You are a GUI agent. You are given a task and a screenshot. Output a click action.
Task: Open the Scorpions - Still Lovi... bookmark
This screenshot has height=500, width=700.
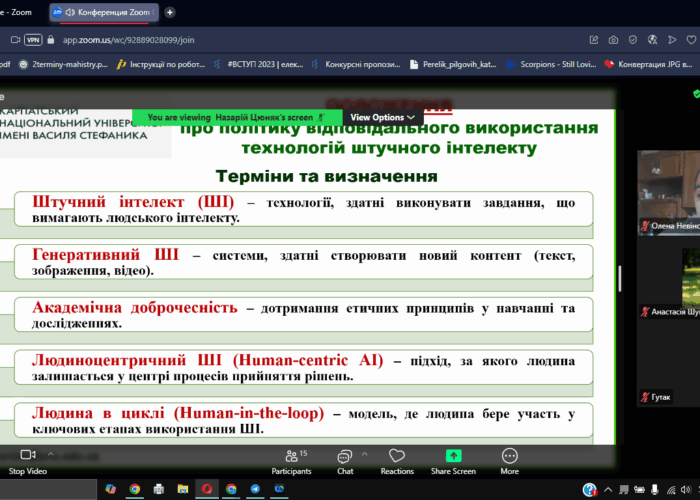pyautogui.click(x=552, y=64)
